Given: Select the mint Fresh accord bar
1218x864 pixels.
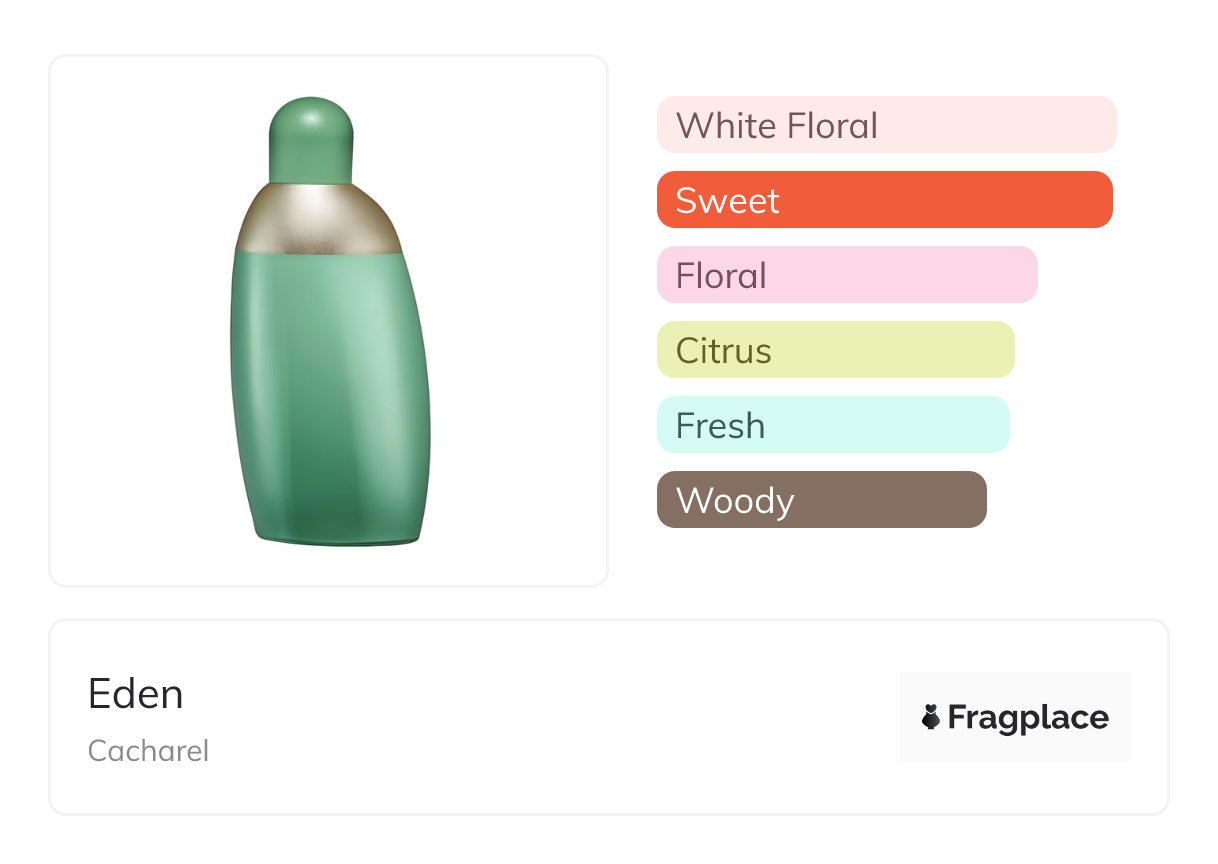Looking at the screenshot, I should click(833, 425).
